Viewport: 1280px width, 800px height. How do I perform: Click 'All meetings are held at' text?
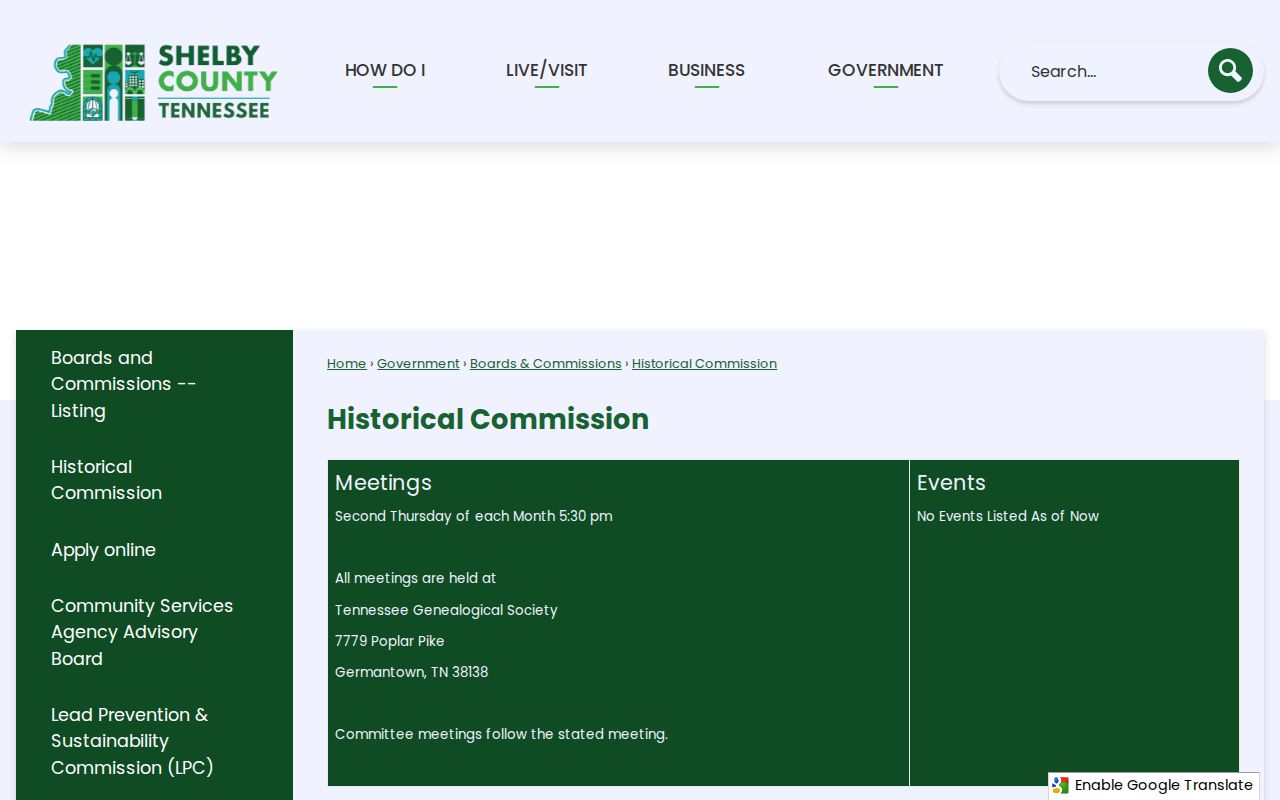click(416, 578)
